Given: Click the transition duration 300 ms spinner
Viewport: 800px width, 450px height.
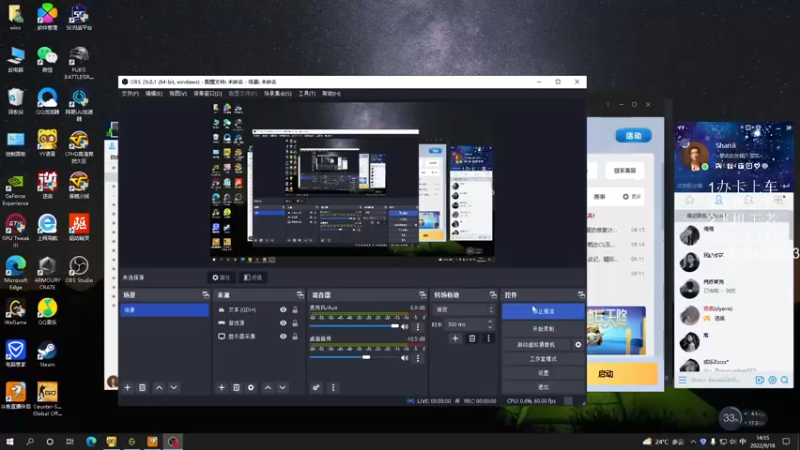Looking at the screenshot, I should [469, 324].
